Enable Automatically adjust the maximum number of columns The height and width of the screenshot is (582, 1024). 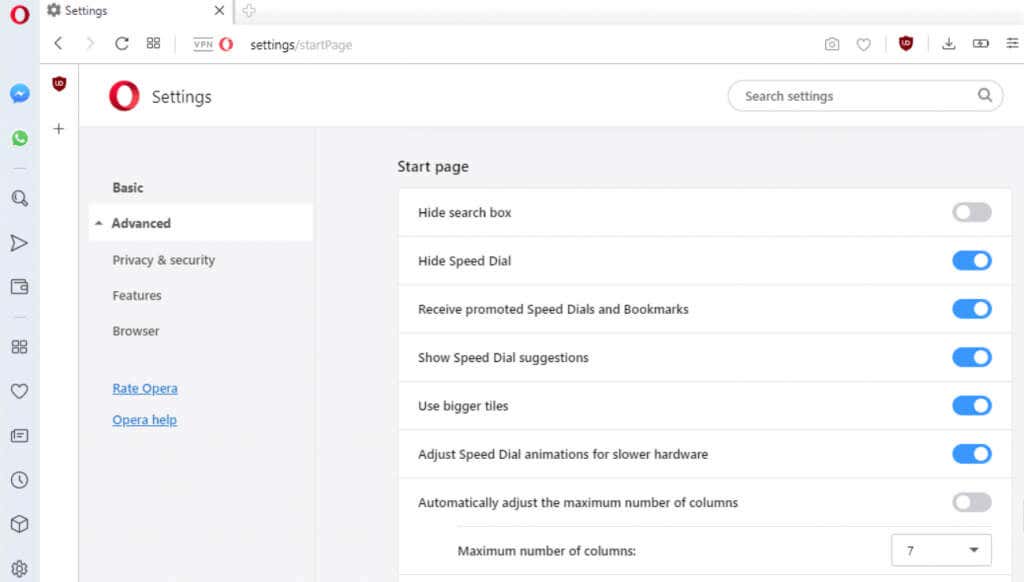[971, 502]
